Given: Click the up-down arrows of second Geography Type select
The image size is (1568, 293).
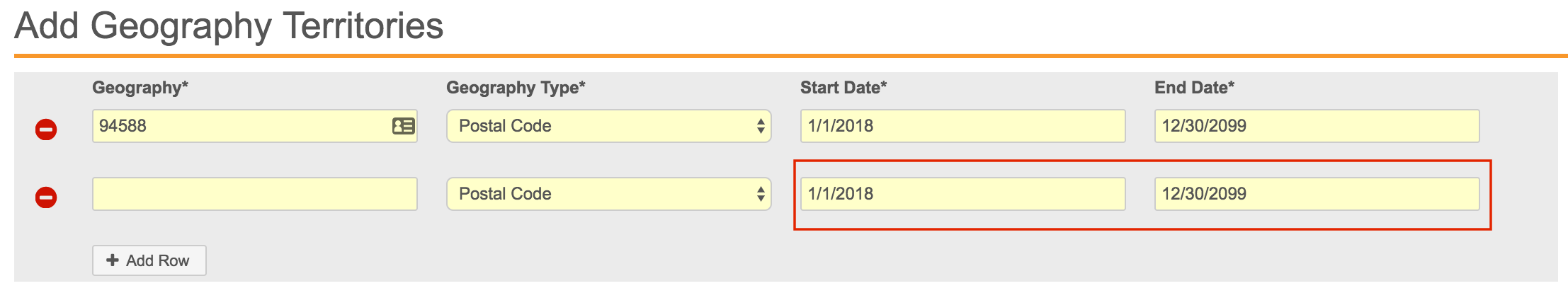Looking at the screenshot, I should click(761, 194).
